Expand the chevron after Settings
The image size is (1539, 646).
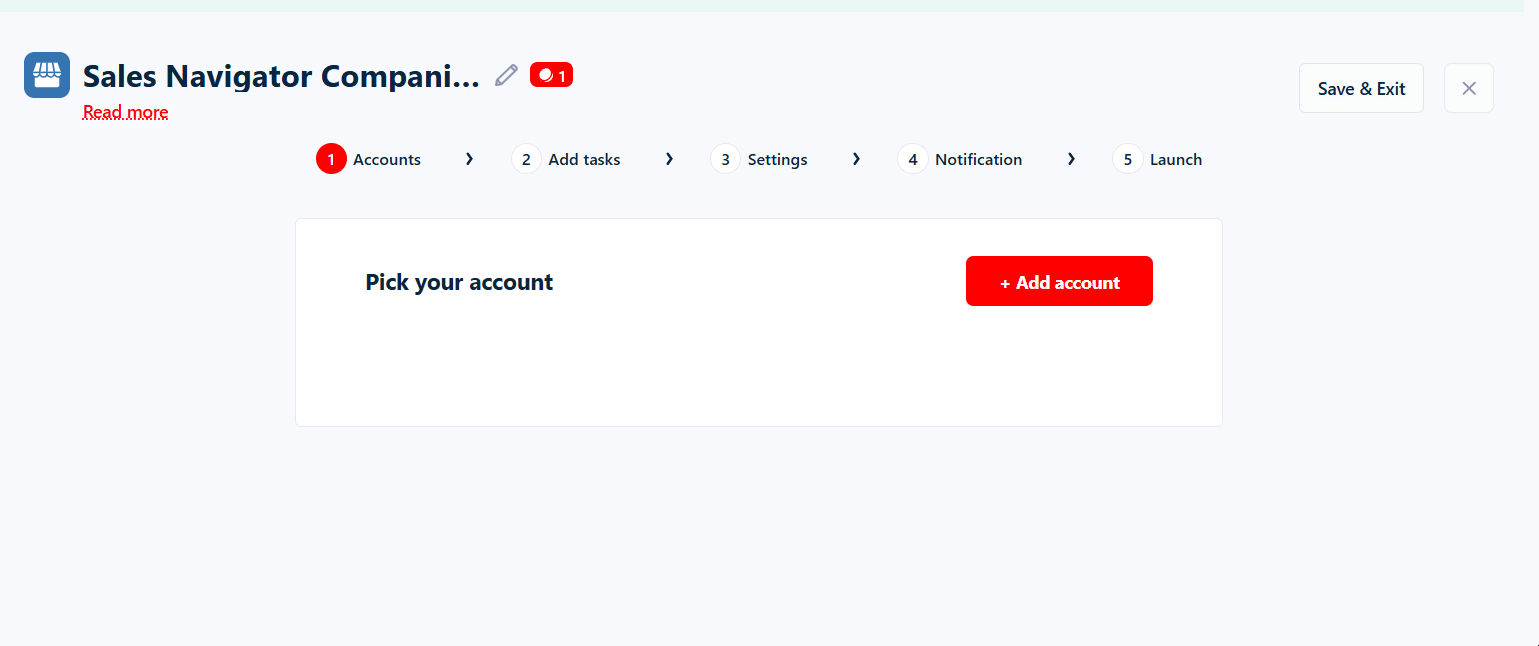click(x=856, y=158)
